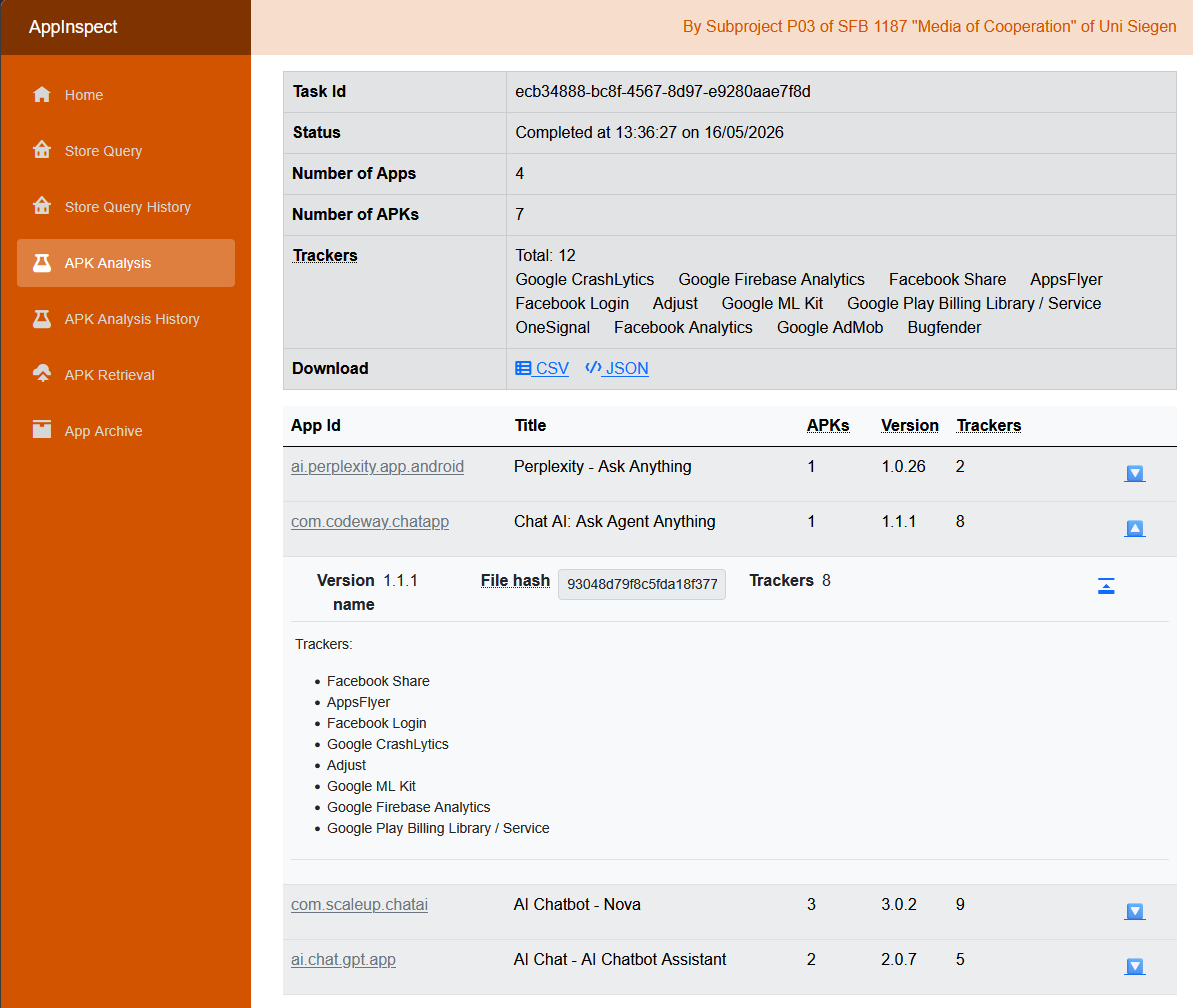The image size is (1193, 1008).
Task: Click the APK Retrieval cloud icon
Action: pyautogui.click(x=42, y=374)
